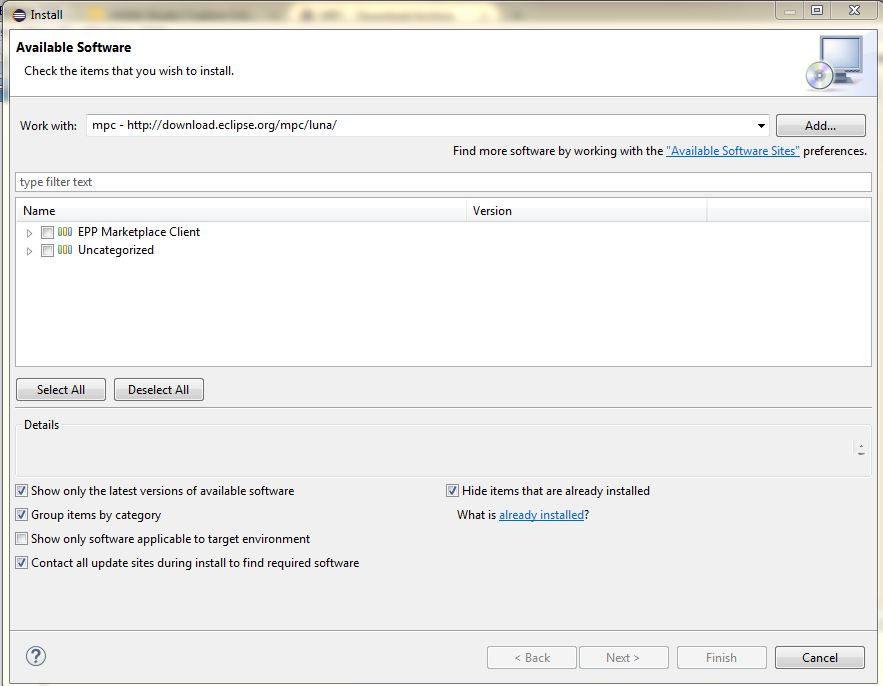Open the Work with dropdown list
The width and height of the screenshot is (883, 686).
(761, 126)
